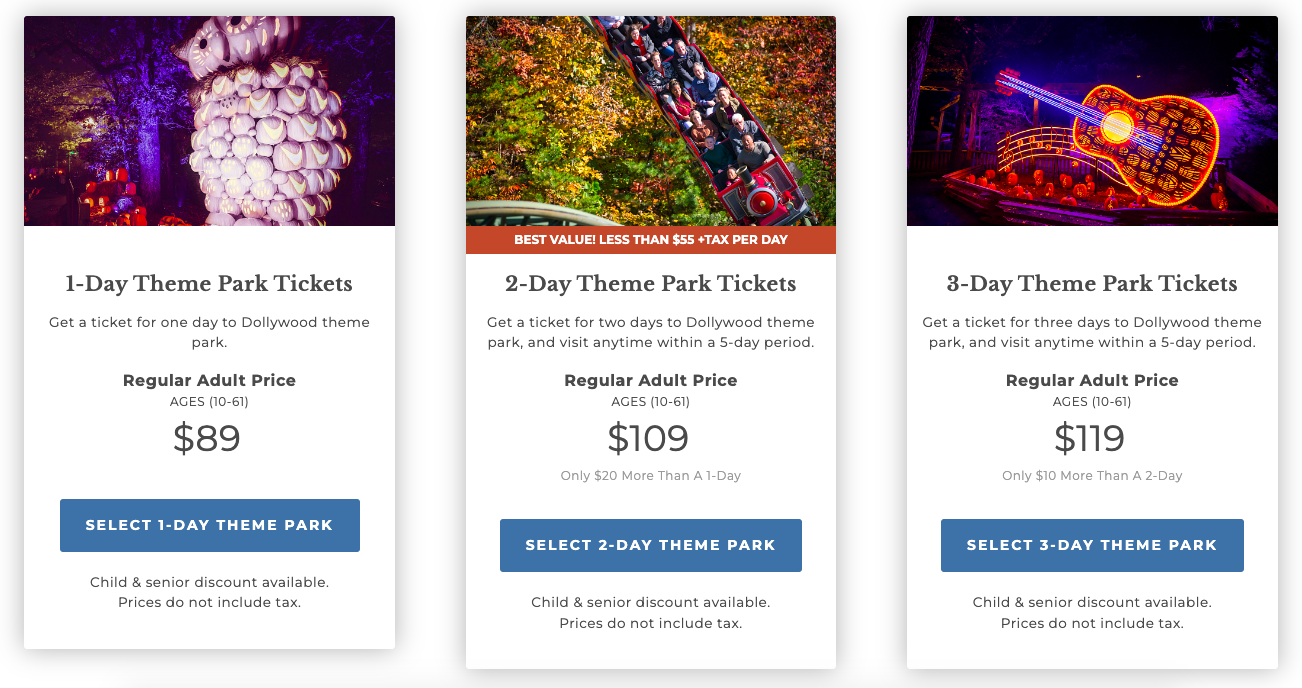
Task: Select the 2-Day Theme Park Tickets heading
Action: pos(650,284)
